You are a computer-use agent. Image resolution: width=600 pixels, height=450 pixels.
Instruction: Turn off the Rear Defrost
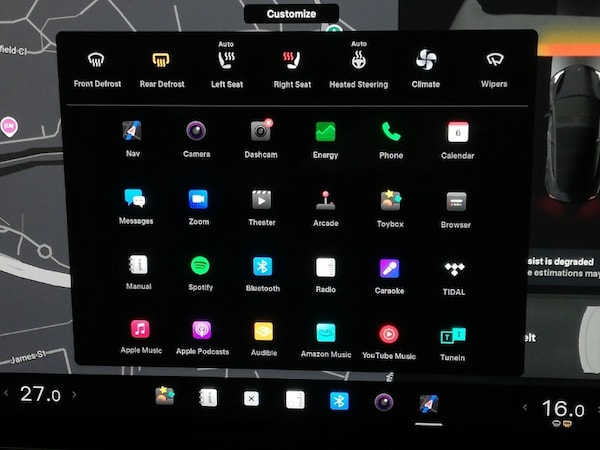(160, 61)
